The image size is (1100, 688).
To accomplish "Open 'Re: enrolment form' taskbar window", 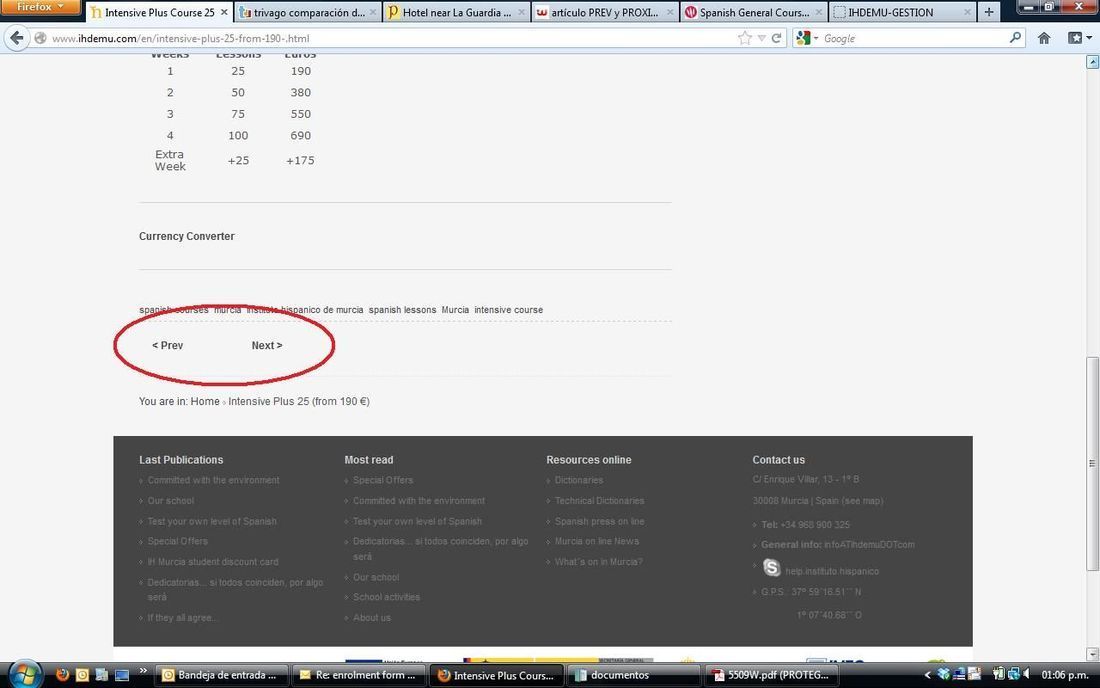I will [358, 675].
